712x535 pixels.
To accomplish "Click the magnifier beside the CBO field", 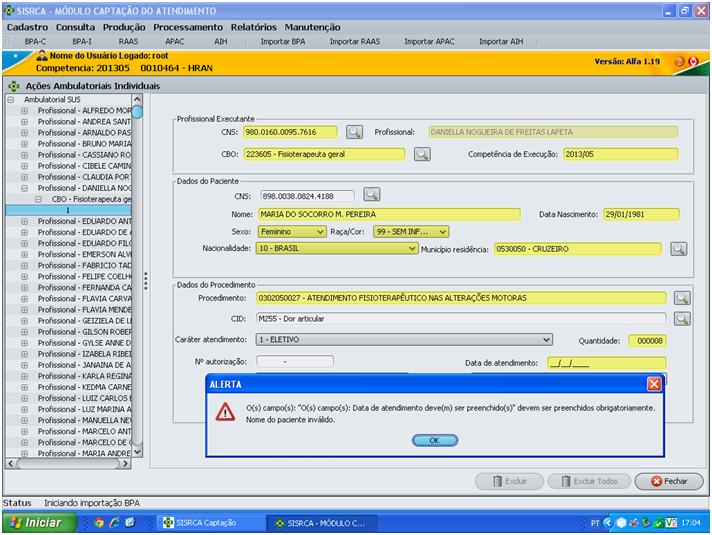I will [422, 154].
